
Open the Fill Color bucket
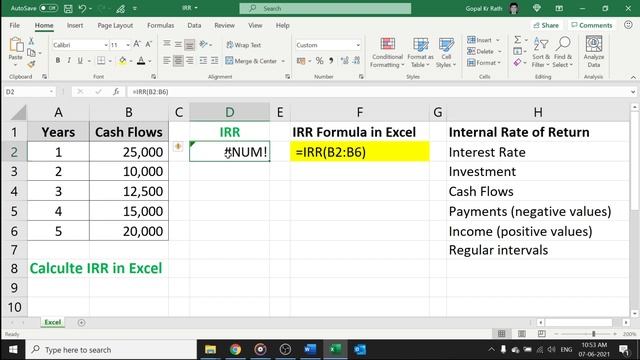[x=122, y=61]
